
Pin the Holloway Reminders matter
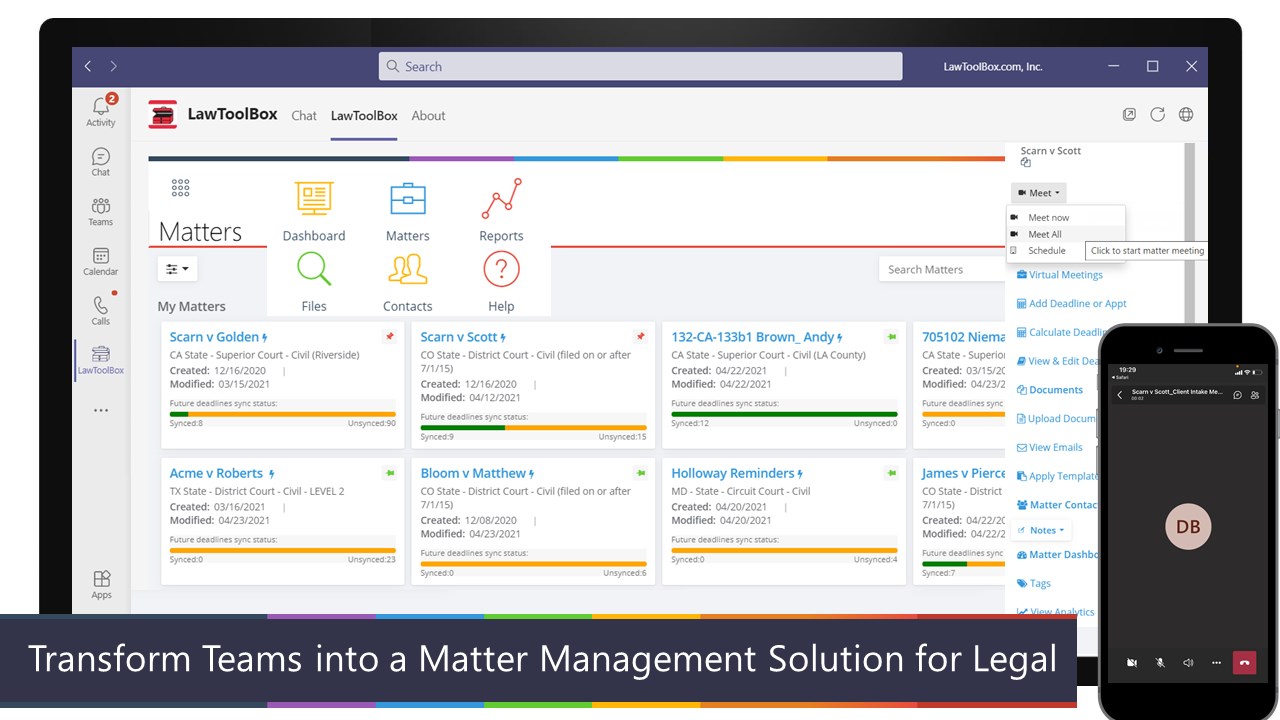point(891,473)
